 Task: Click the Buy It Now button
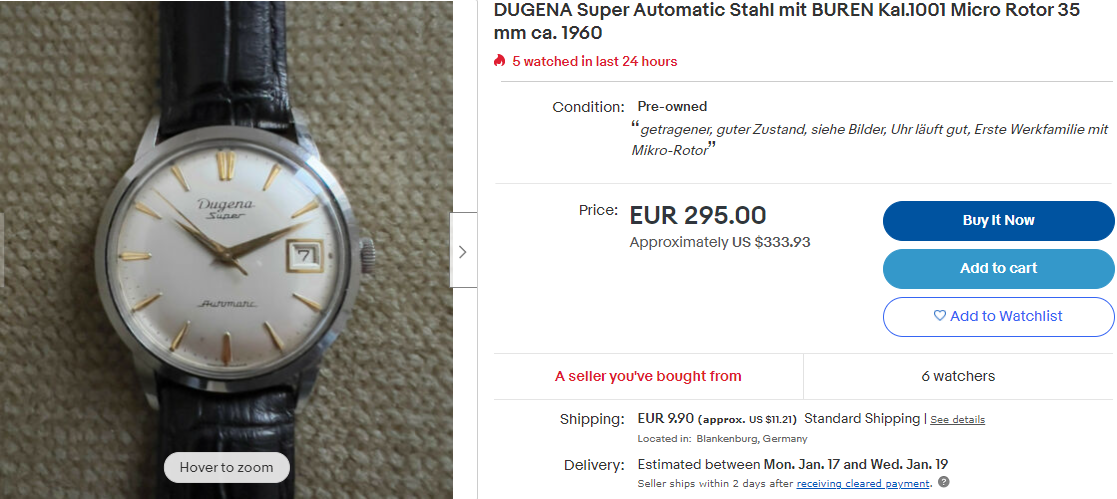coord(999,221)
